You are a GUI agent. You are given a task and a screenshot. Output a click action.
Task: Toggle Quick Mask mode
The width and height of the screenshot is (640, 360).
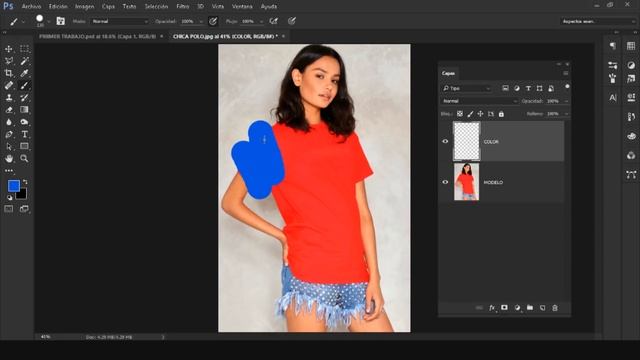(x=9, y=209)
